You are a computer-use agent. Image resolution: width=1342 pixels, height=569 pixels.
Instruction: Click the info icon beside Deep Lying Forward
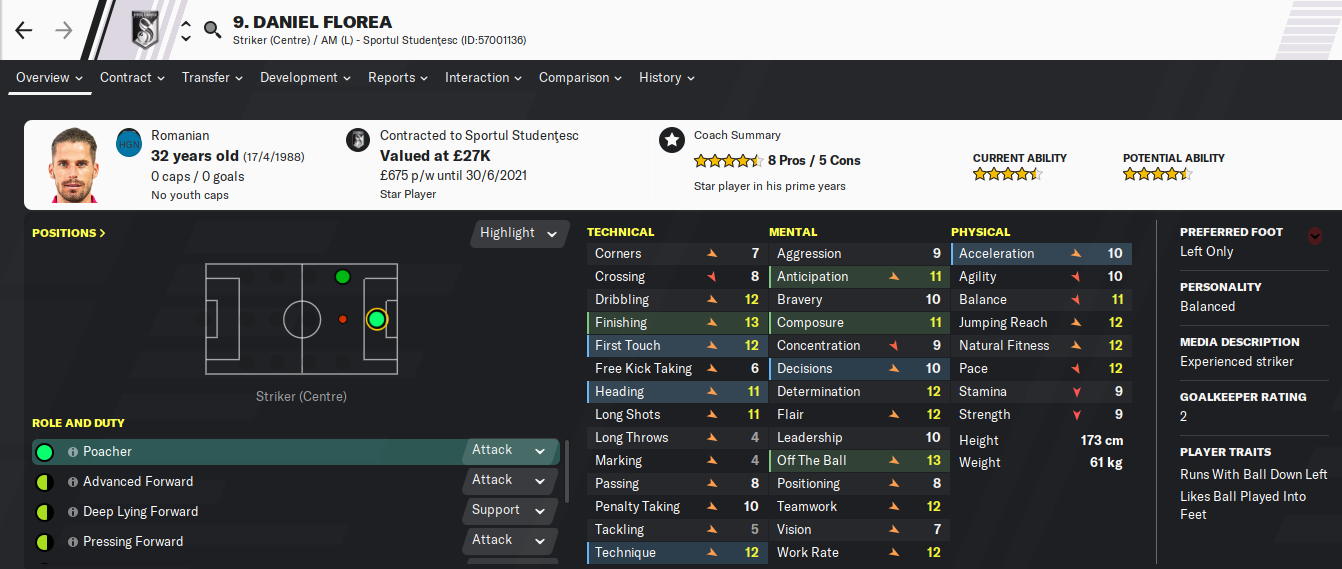(x=73, y=512)
